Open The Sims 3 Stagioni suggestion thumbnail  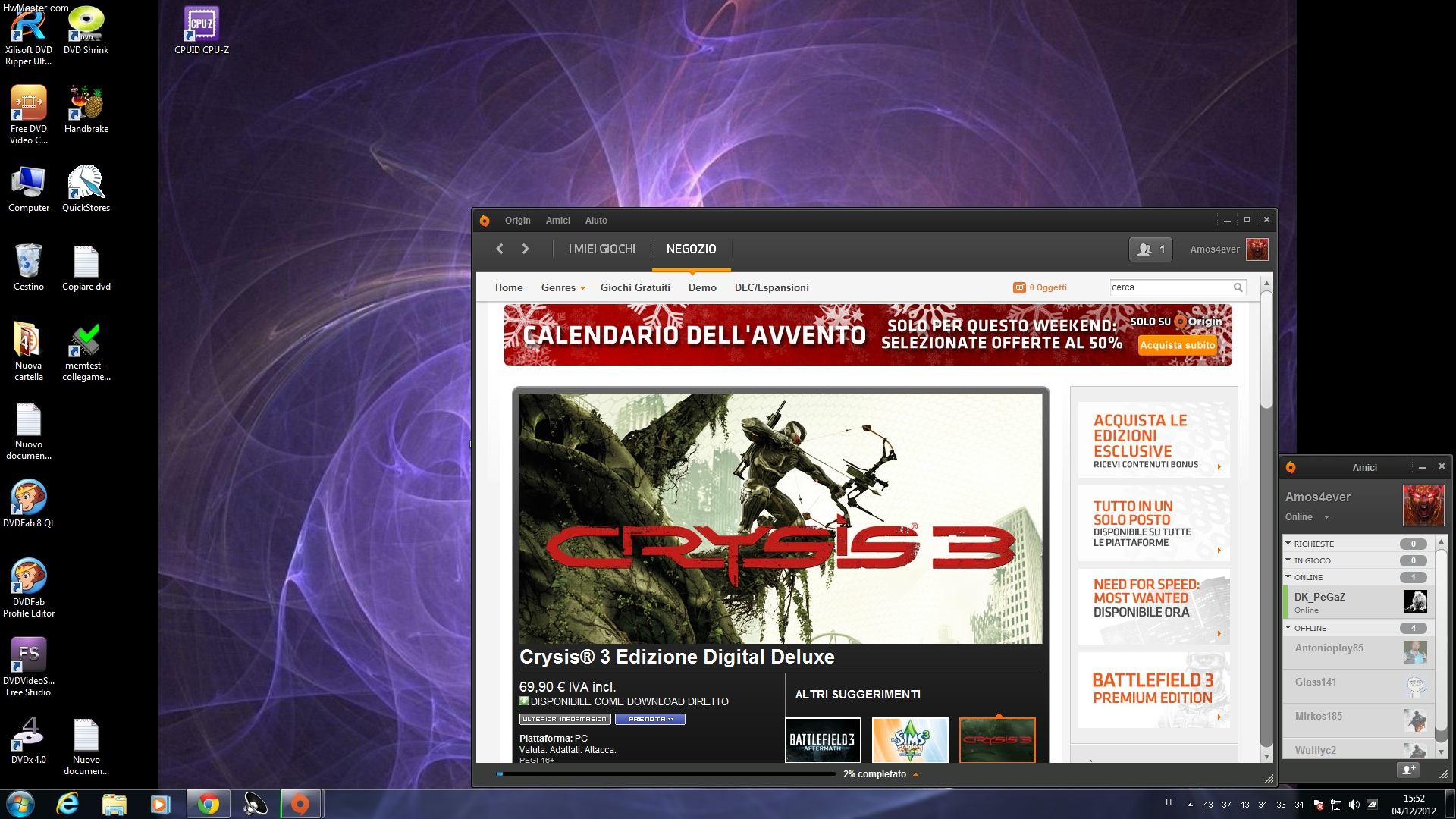pos(910,739)
